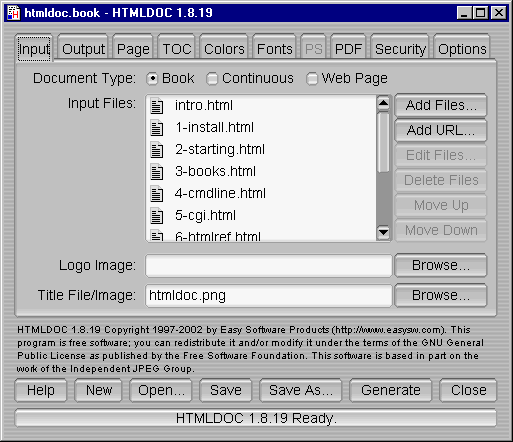Click the intro.html file icon

click(157, 106)
